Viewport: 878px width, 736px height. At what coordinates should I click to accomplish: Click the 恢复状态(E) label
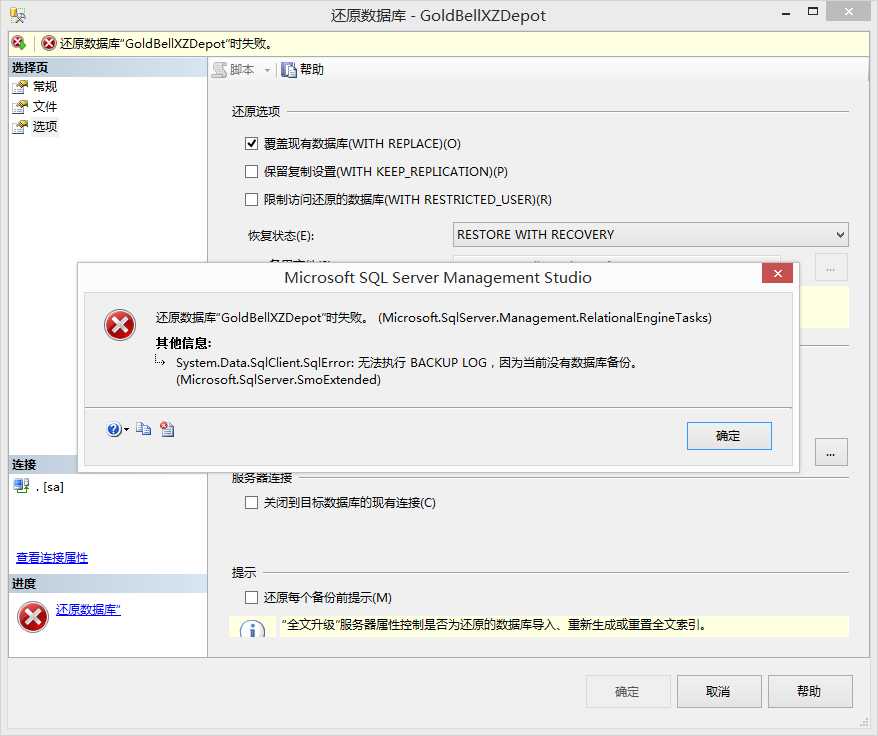(x=281, y=236)
